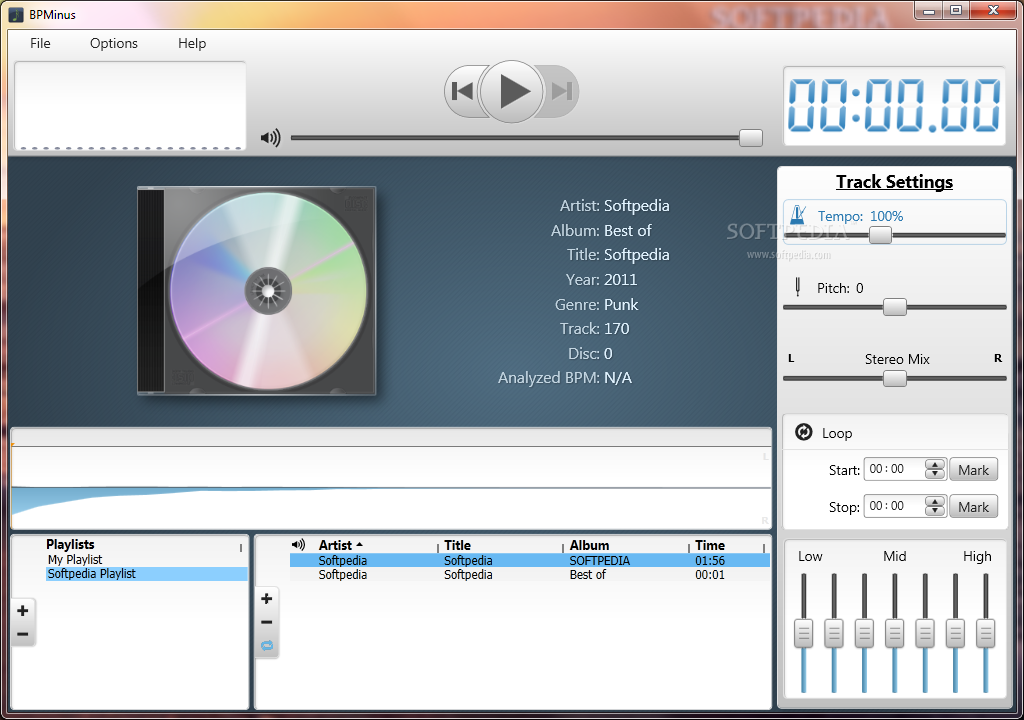Decrease the Loop Start time with down arrow
This screenshot has height=720, width=1024.
[x=935, y=474]
